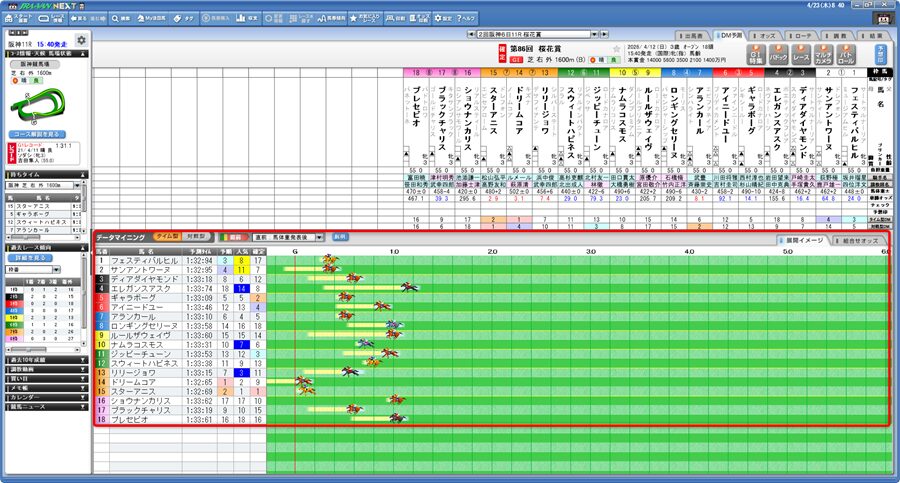Open the Help (ヘルプ) toolbar item
Image resolution: width=900 pixels, height=483 pixels.
[466, 18]
